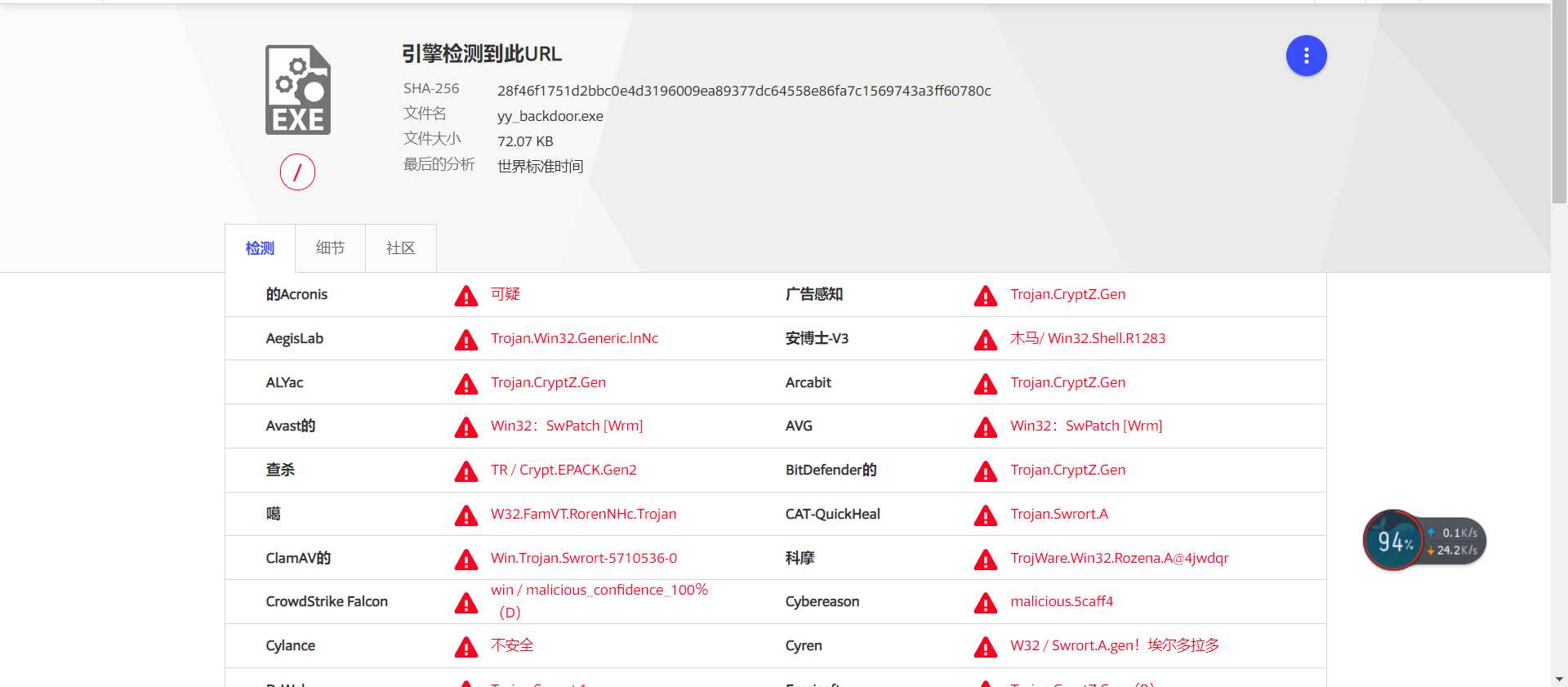Click the warning icon in Arcabit row
This screenshot has height=687, width=1568.
tap(986, 384)
